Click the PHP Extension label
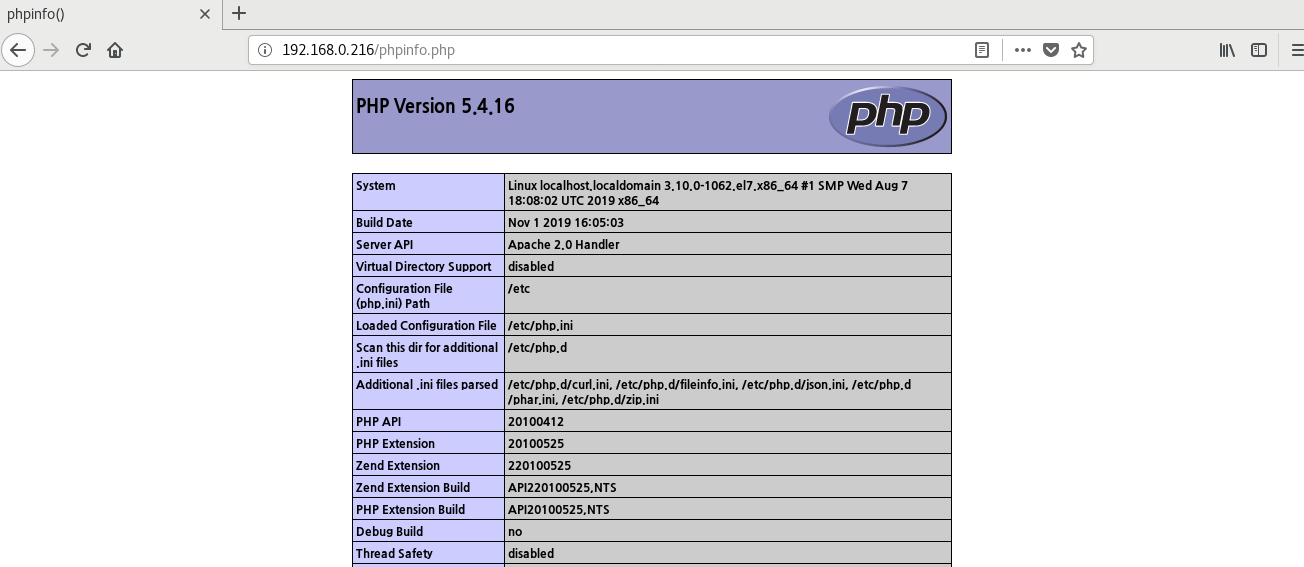The width and height of the screenshot is (1304, 567). tap(395, 444)
